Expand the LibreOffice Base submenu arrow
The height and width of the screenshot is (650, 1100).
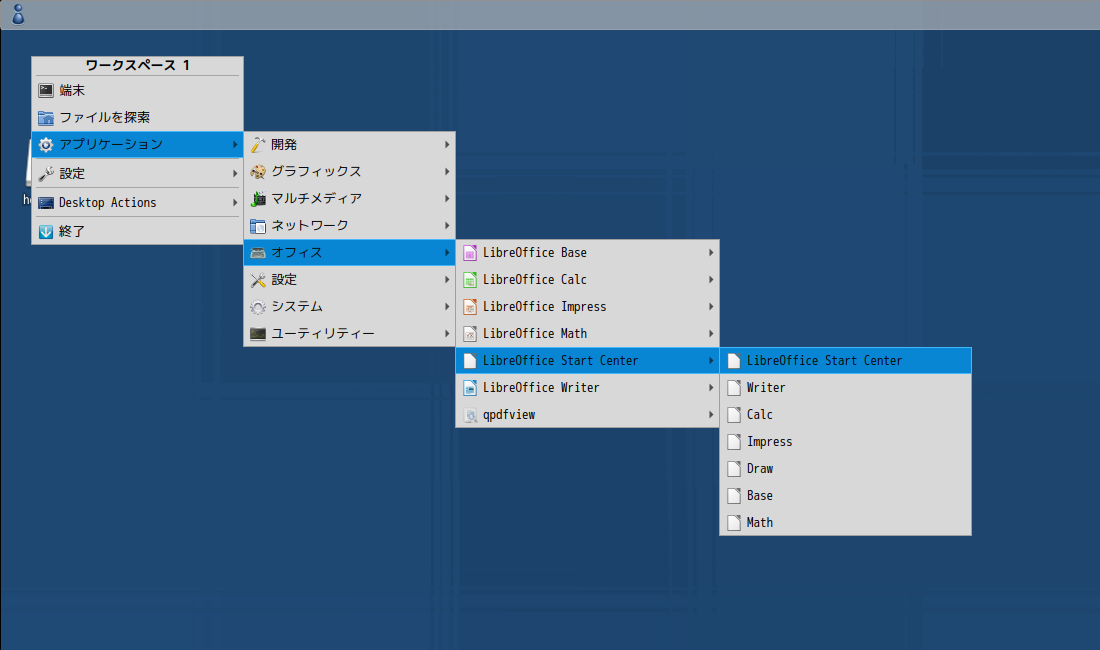(711, 252)
